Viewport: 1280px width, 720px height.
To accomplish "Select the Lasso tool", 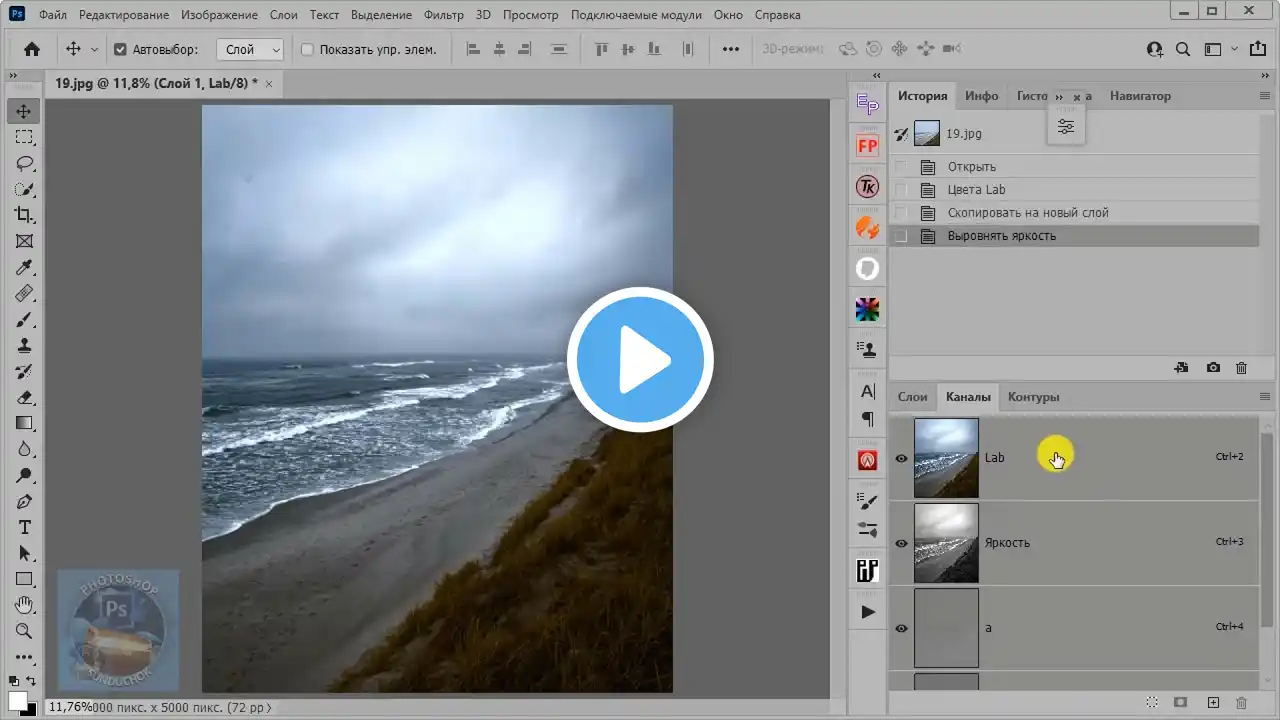I will (24, 163).
